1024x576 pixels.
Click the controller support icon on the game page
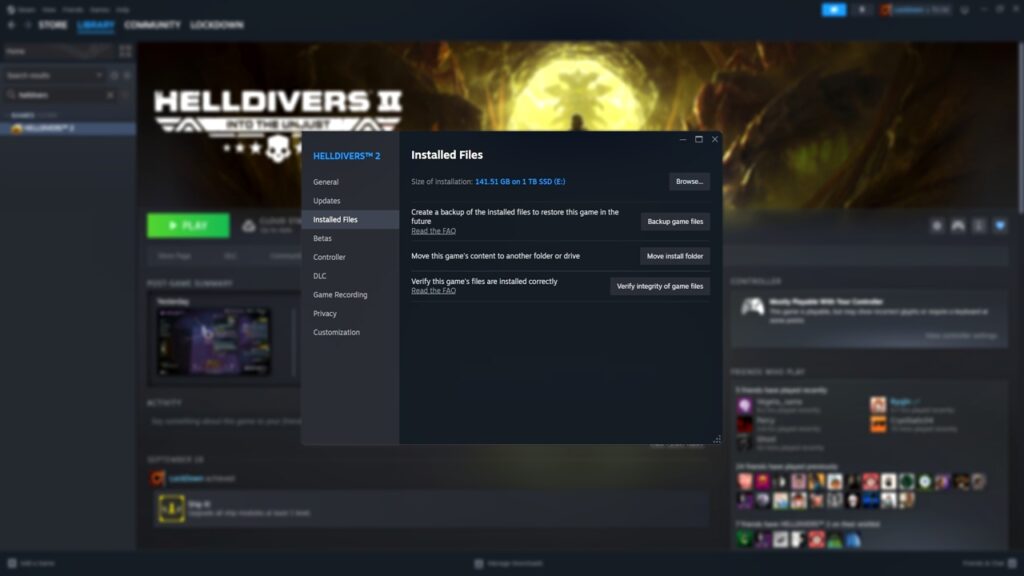coord(956,225)
